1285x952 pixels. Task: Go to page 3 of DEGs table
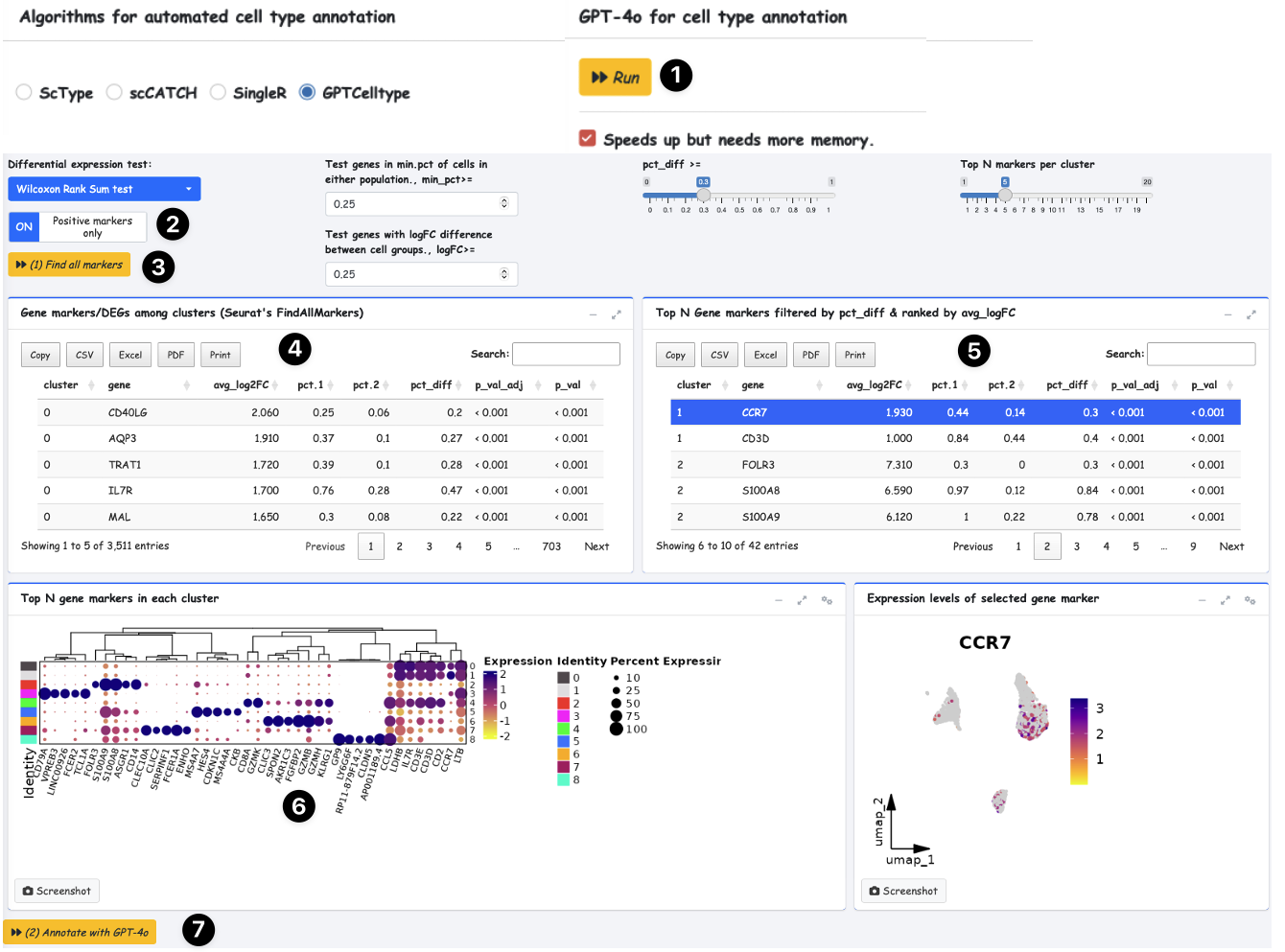click(429, 546)
